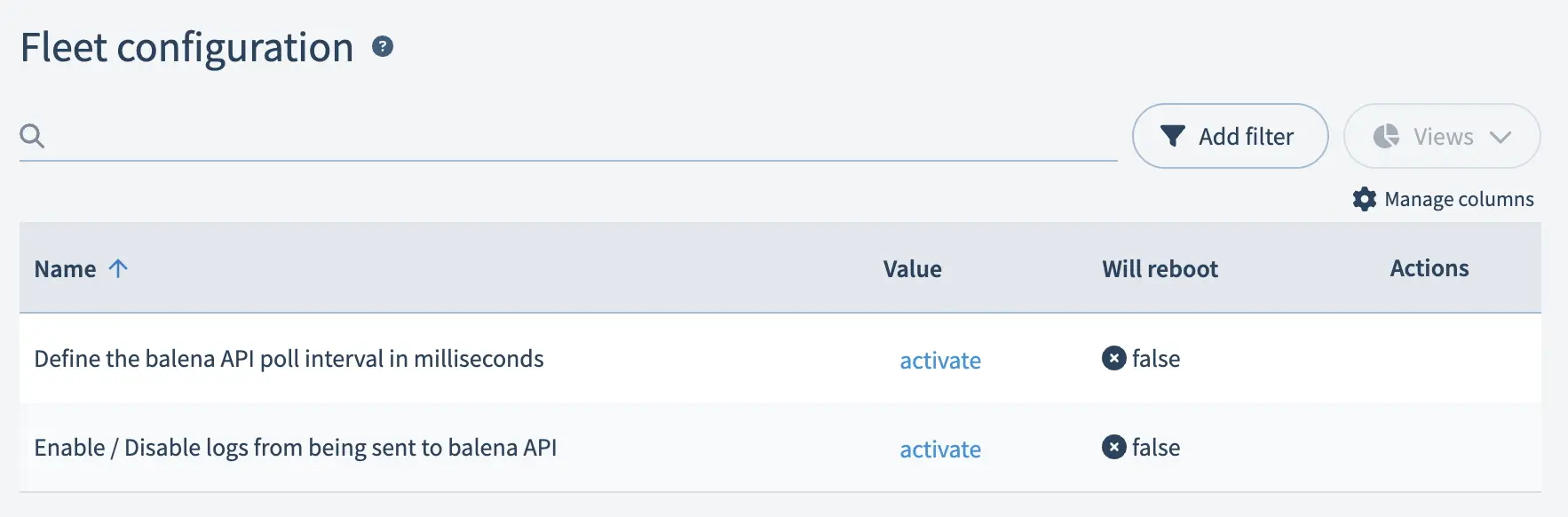Screen dimensions: 1568x517
Task: Click the Actions column header
Action: point(1429,268)
